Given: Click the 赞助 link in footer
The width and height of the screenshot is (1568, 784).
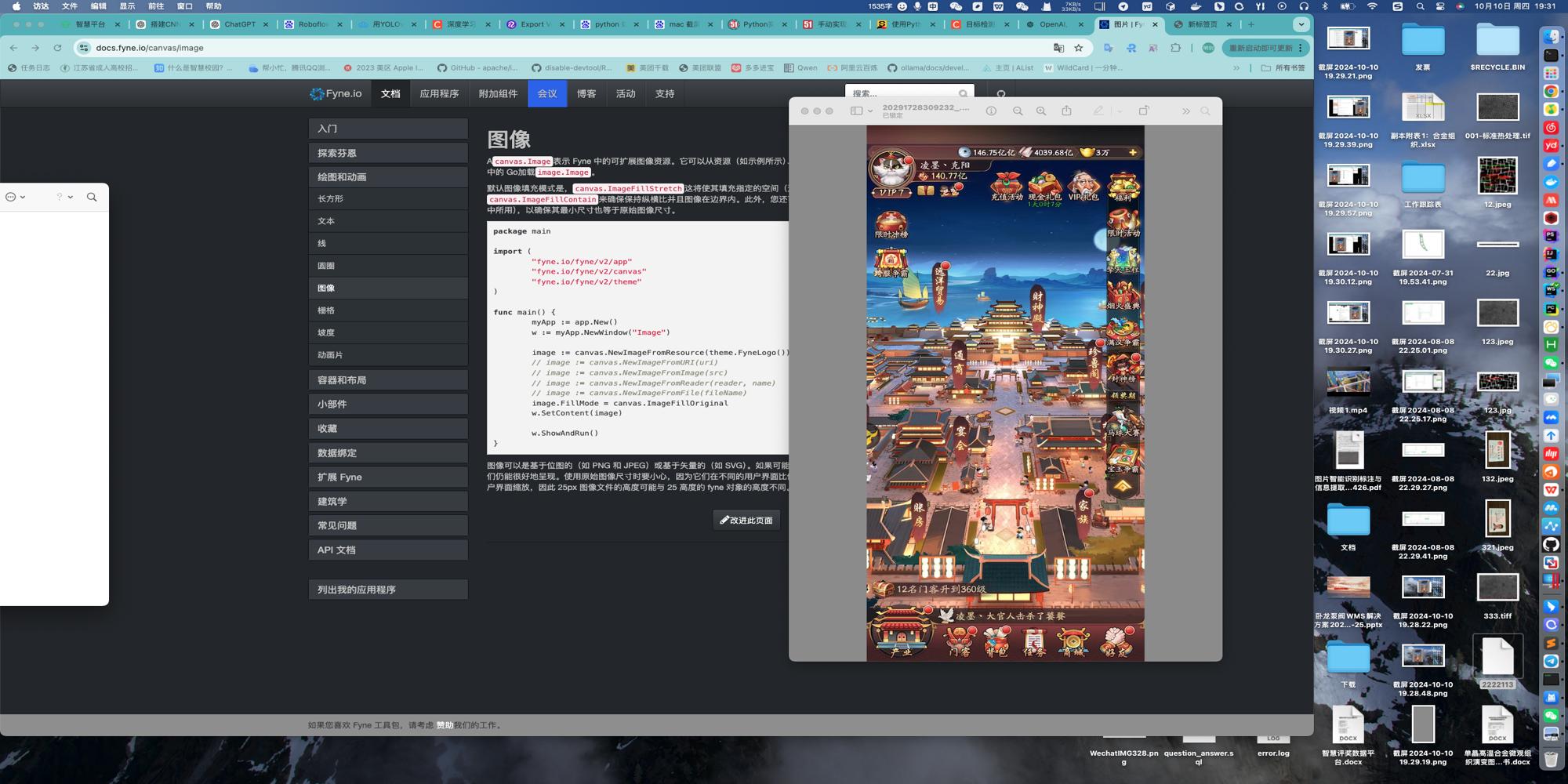Looking at the screenshot, I should click(445, 725).
